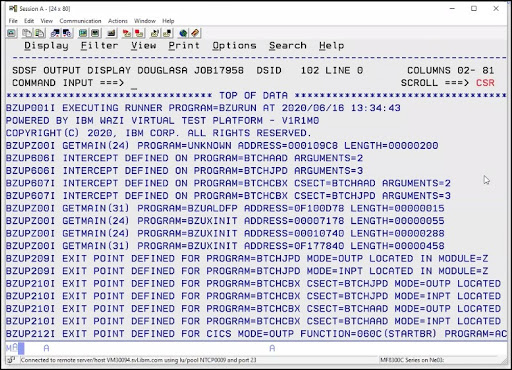Open the Help menu in window menu bar
The image size is (512, 370).
pyautogui.click(x=168, y=21)
